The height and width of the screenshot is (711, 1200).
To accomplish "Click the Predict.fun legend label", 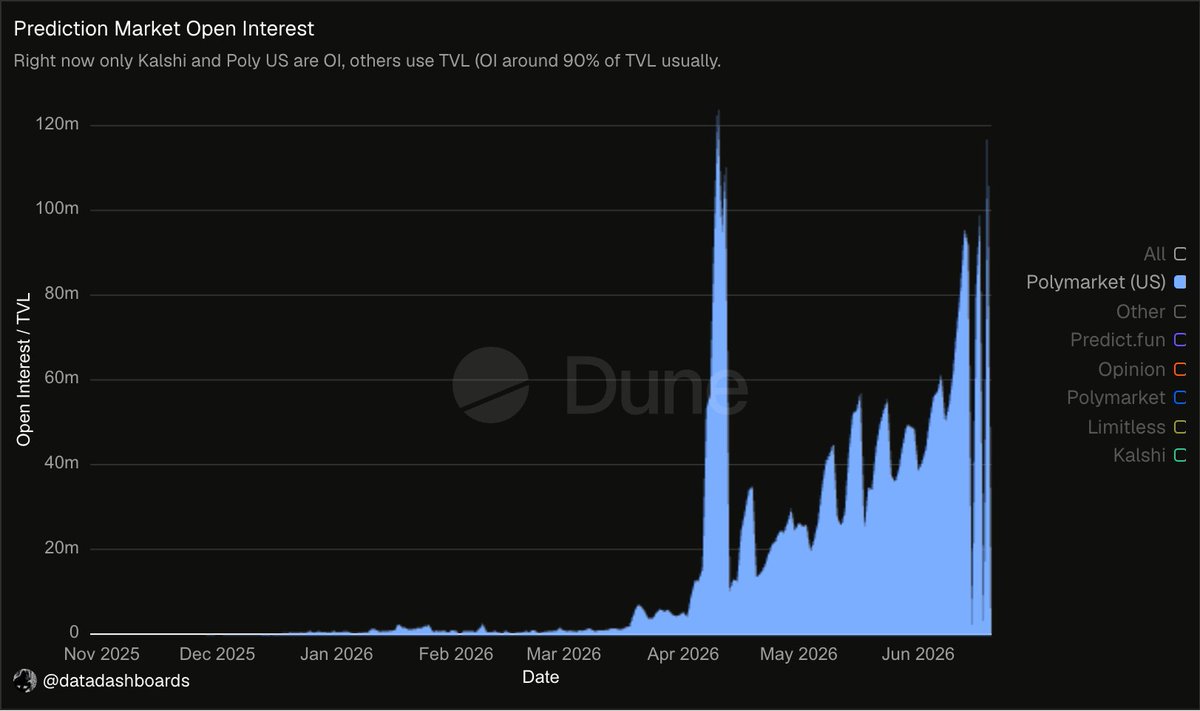I will pos(1118,341).
